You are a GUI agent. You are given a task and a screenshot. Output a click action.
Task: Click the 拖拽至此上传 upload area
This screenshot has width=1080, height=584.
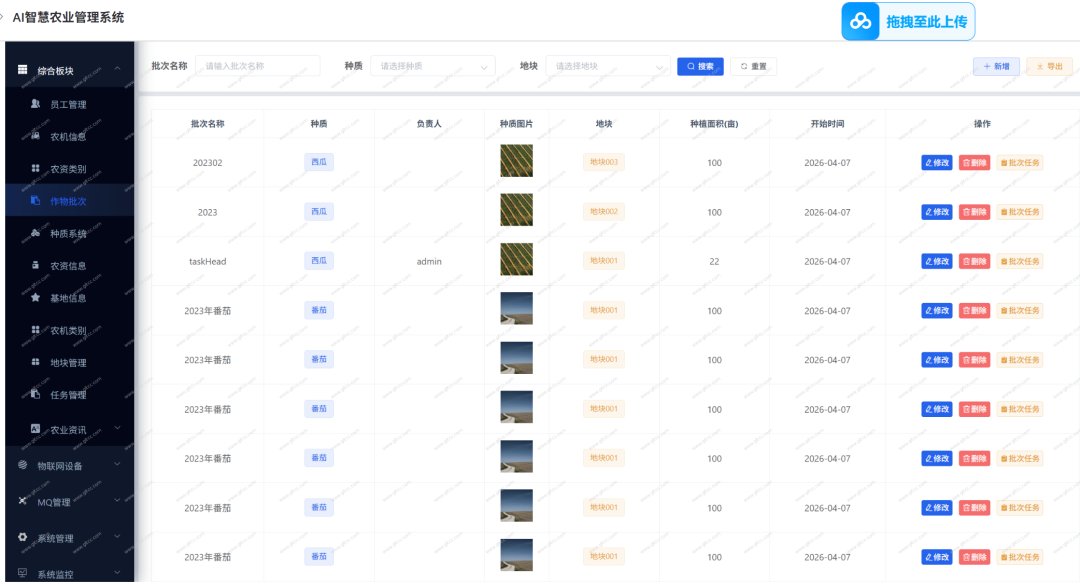908,21
